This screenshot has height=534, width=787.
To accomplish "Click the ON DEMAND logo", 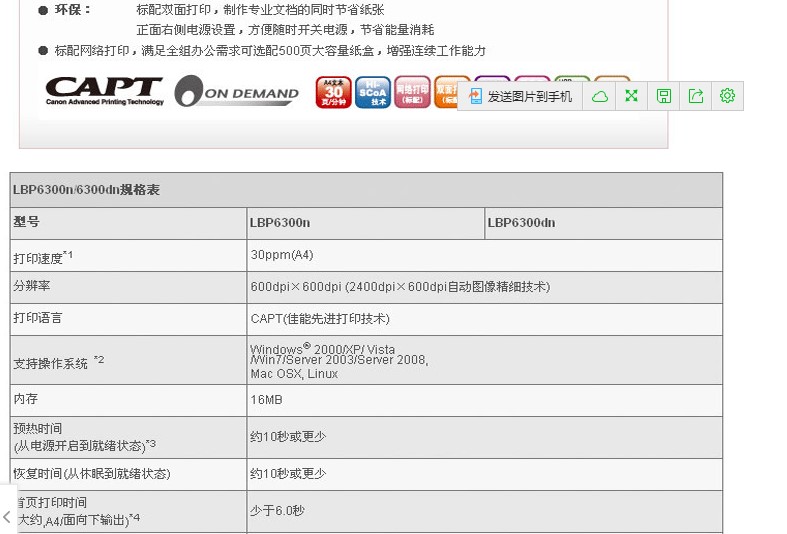I will 236,91.
